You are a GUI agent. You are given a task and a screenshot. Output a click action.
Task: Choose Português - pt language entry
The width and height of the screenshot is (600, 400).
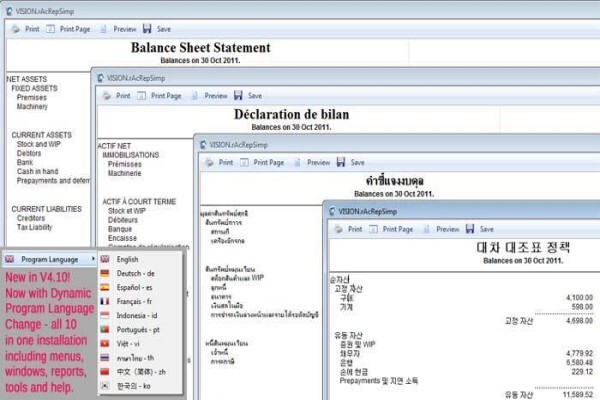140,330
